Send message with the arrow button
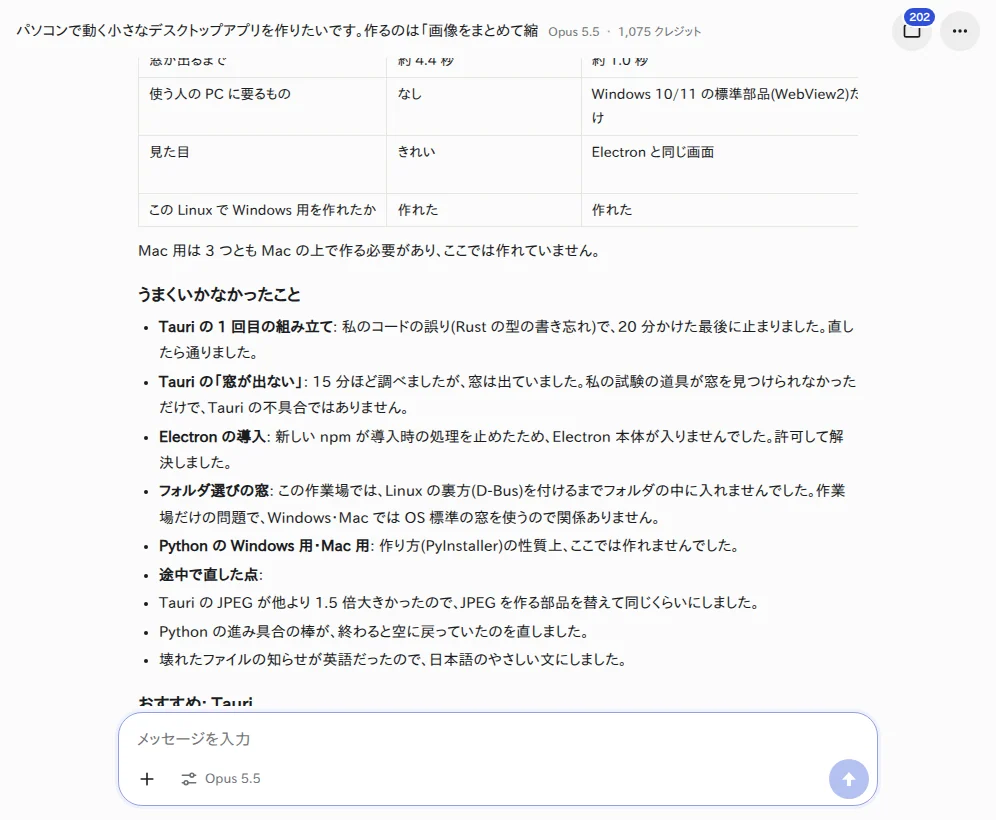This screenshot has width=996, height=820. click(x=849, y=779)
